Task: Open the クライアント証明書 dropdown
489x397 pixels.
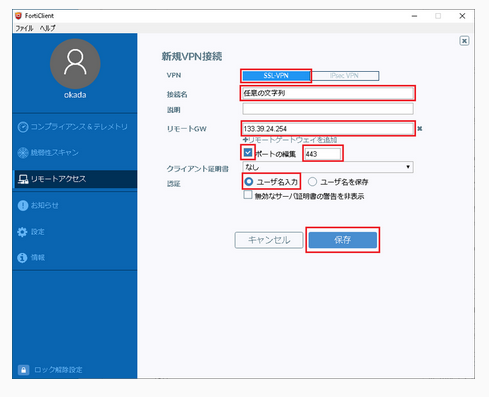Action: pos(328,167)
